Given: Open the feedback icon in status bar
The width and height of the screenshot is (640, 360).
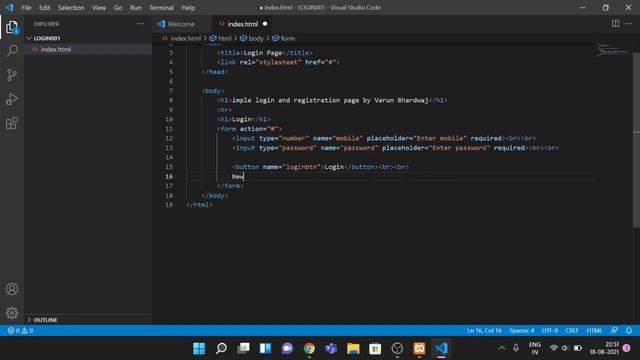Looking at the screenshot, I should pyautogui.click(x=614, y=331).
